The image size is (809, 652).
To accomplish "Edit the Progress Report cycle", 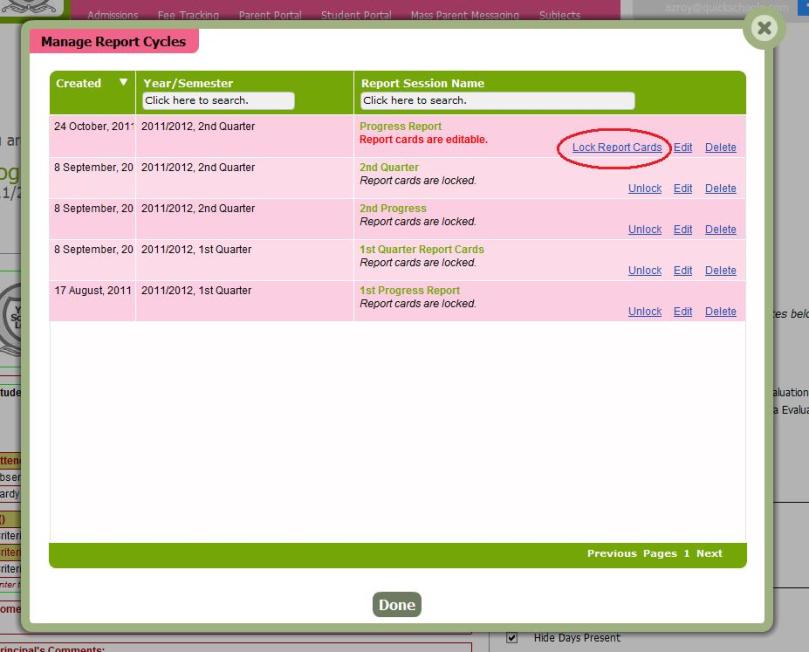I will coord(683,148).
